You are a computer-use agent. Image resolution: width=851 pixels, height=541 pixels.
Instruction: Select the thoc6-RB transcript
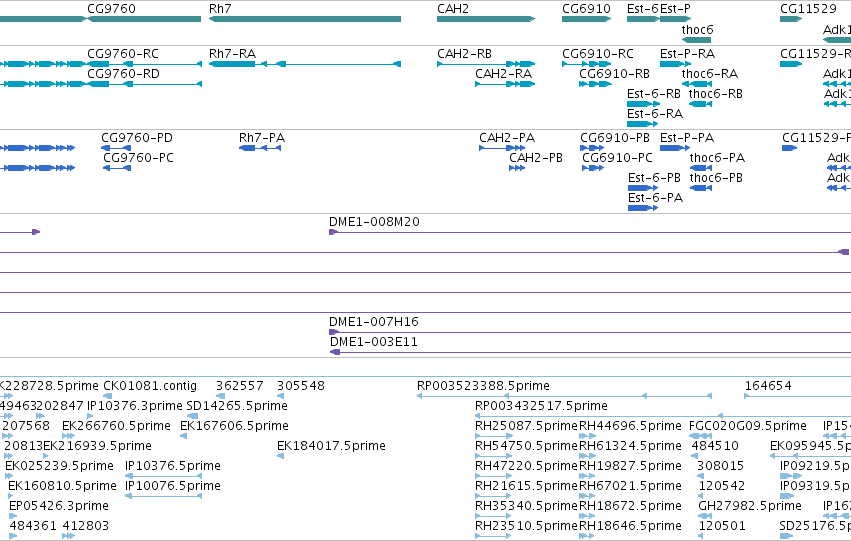(x=700, y=104)
